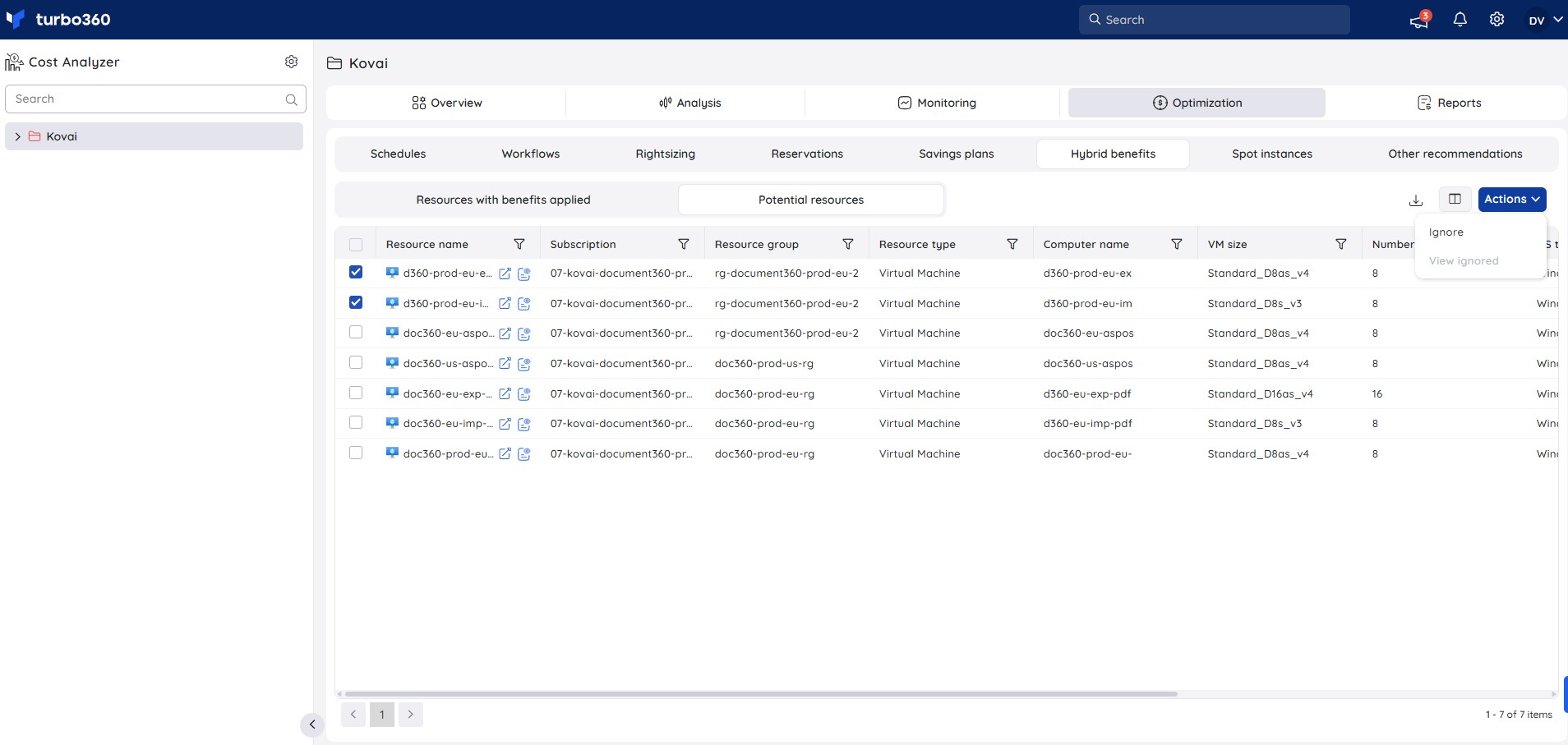This screenshot has height=745, width=1568.
Task: Switch to the Analysis tab
Action: [x=689, y=103]
